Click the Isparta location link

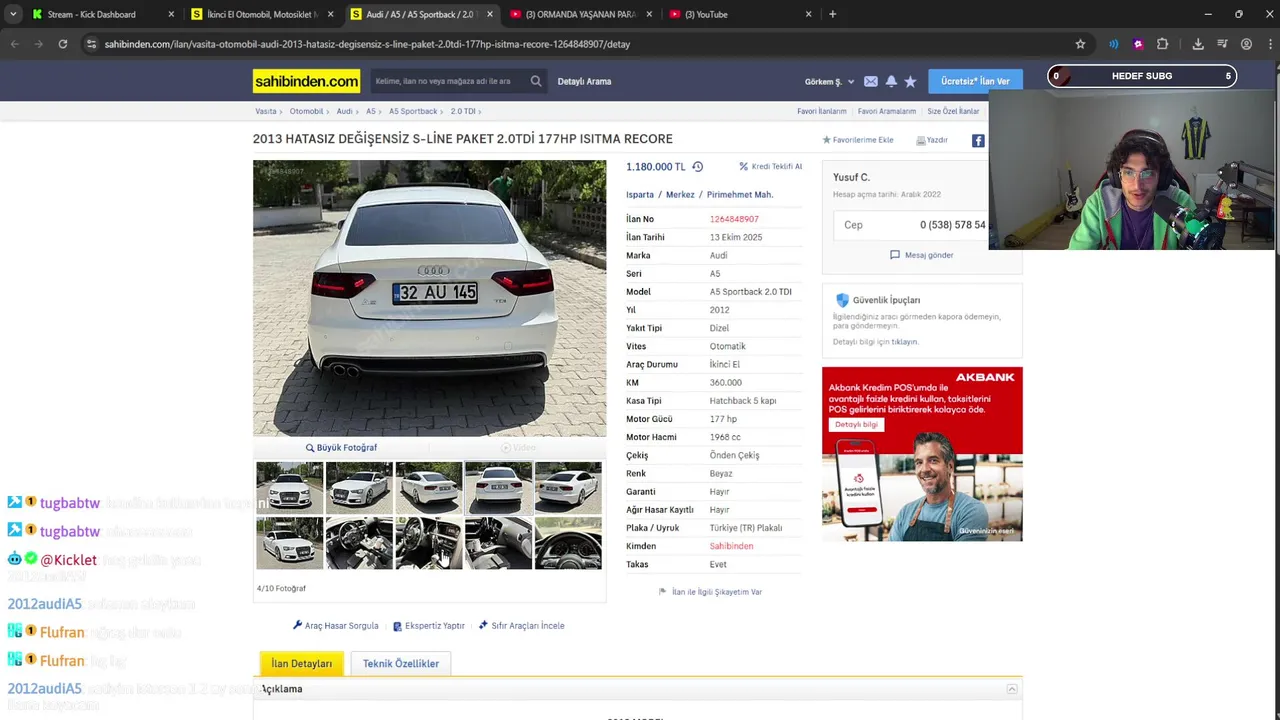(640, 195)
